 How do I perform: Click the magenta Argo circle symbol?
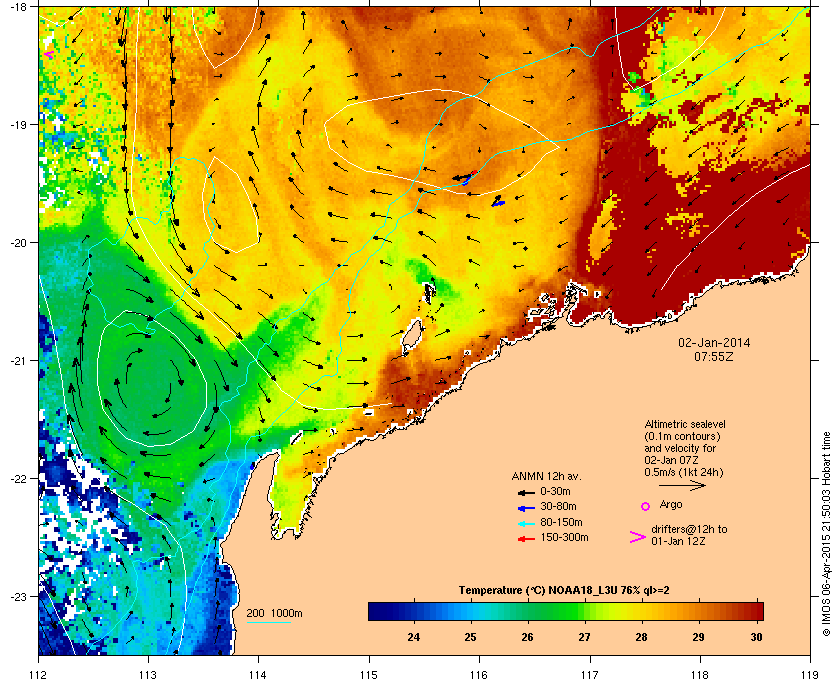tap(646, 506)
